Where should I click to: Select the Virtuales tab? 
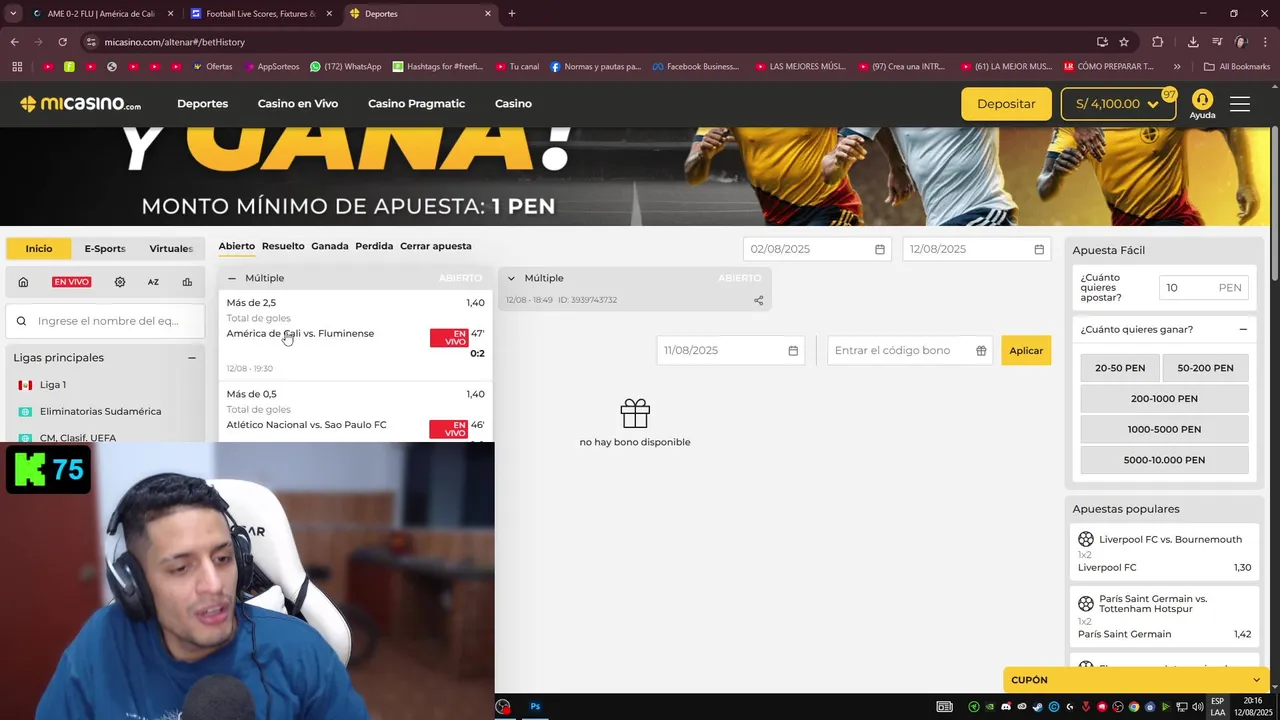pos(171,249)
